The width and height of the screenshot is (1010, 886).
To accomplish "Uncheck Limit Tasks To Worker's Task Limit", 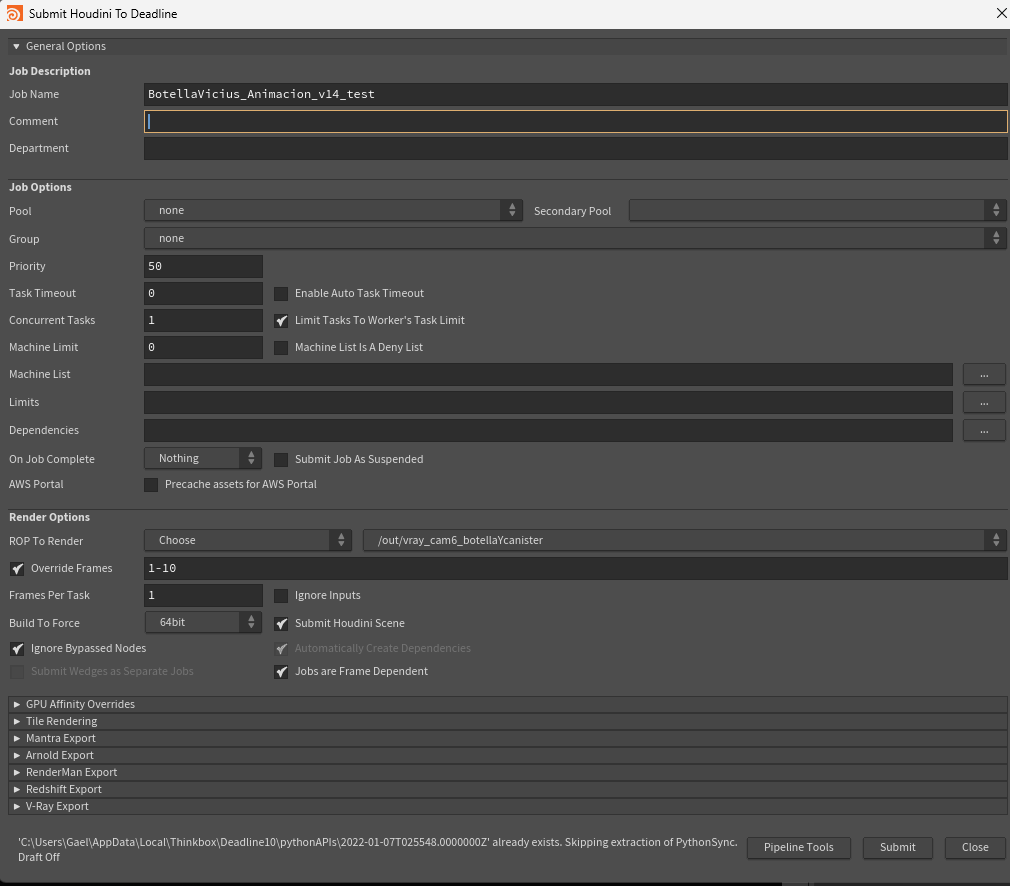I will click(x=281, y=321).
